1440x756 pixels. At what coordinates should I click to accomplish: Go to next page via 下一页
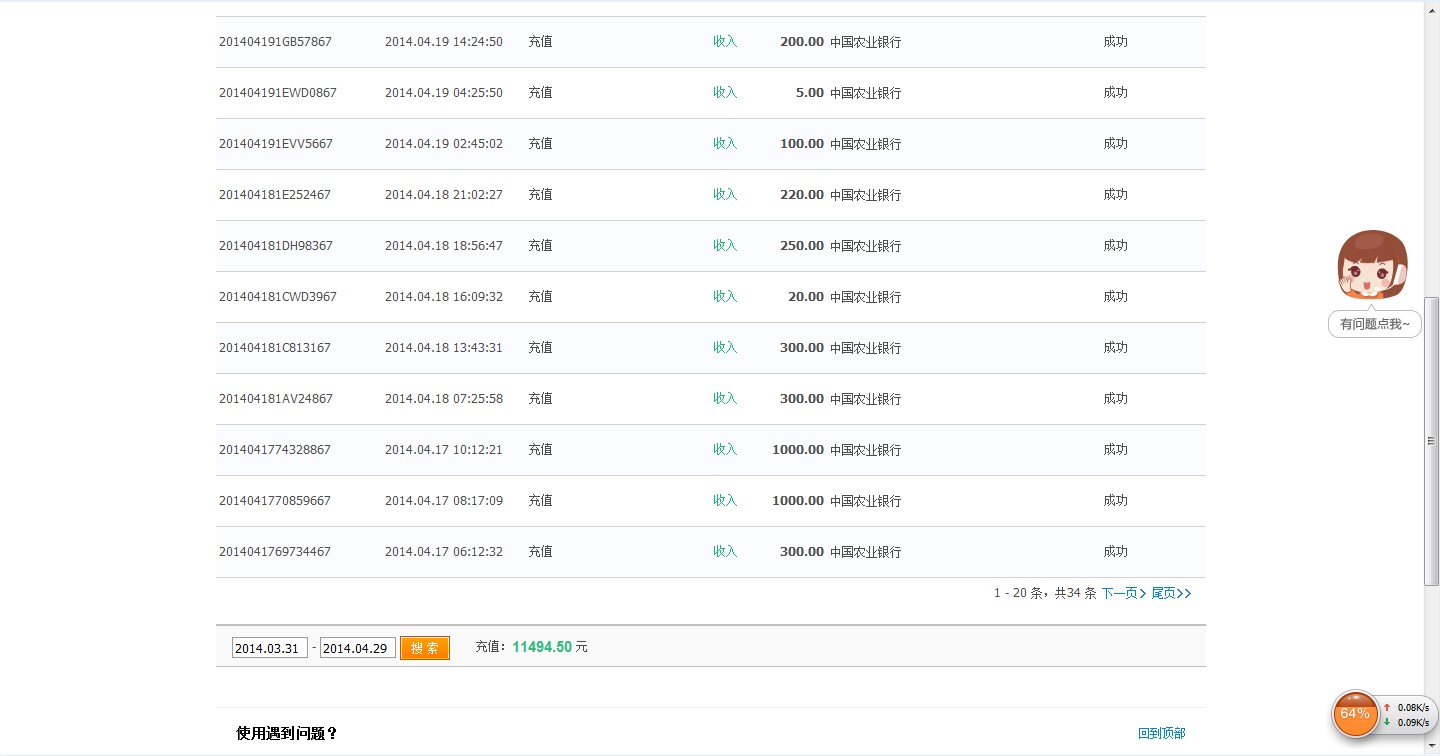click(1123, 593)
